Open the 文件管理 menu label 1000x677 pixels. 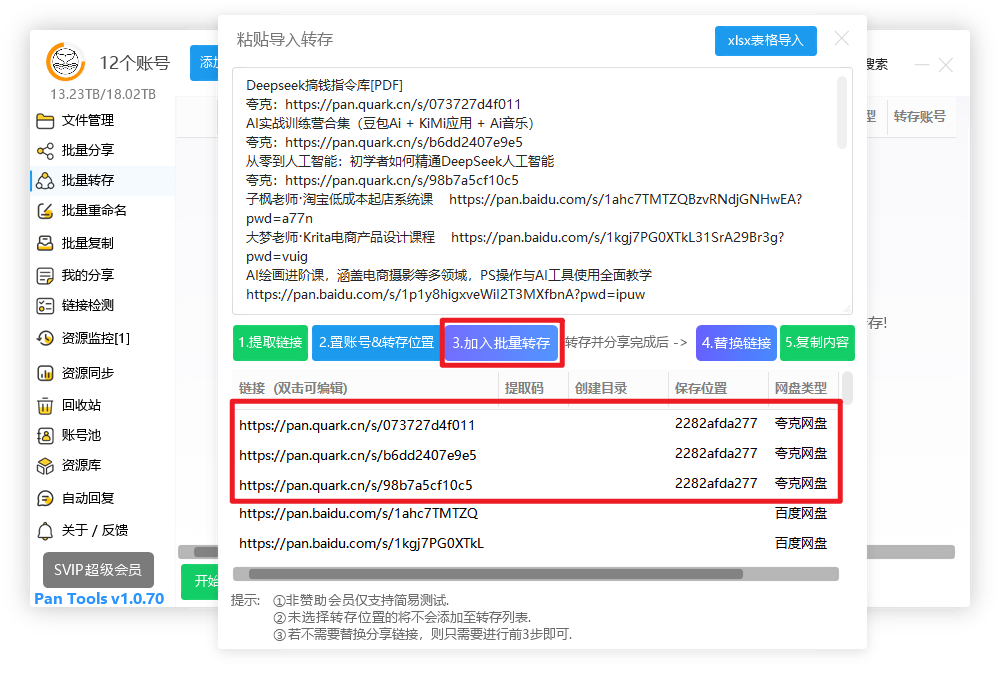click(x=88, y=120)
